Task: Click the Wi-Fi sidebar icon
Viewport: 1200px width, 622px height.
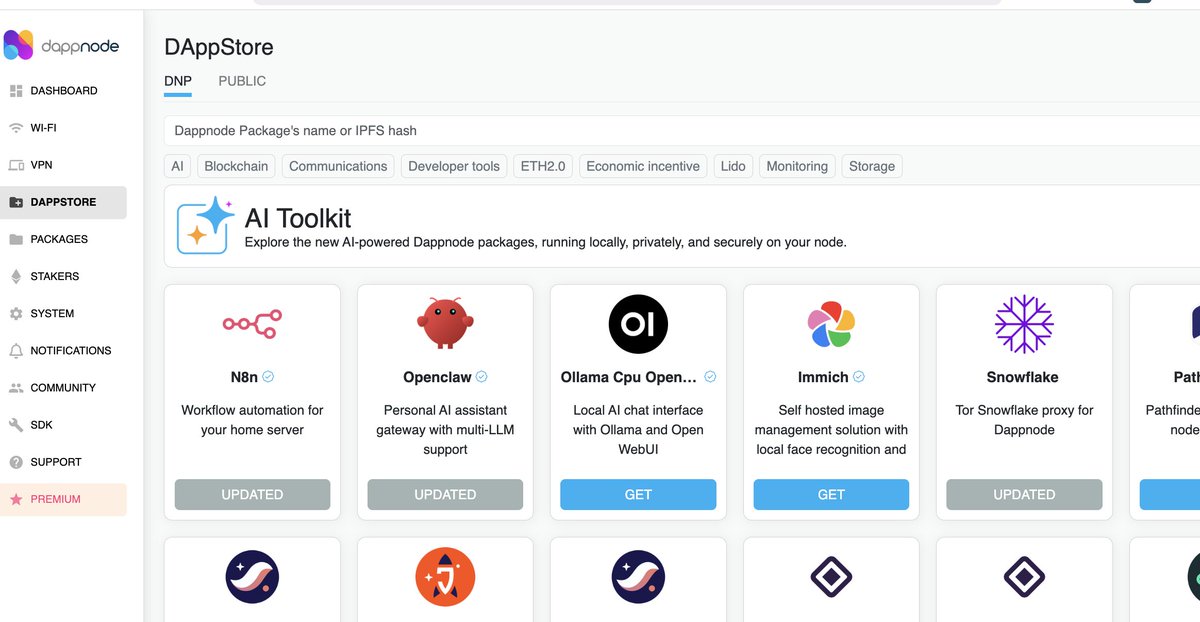Action: click(x=15, y=128)
